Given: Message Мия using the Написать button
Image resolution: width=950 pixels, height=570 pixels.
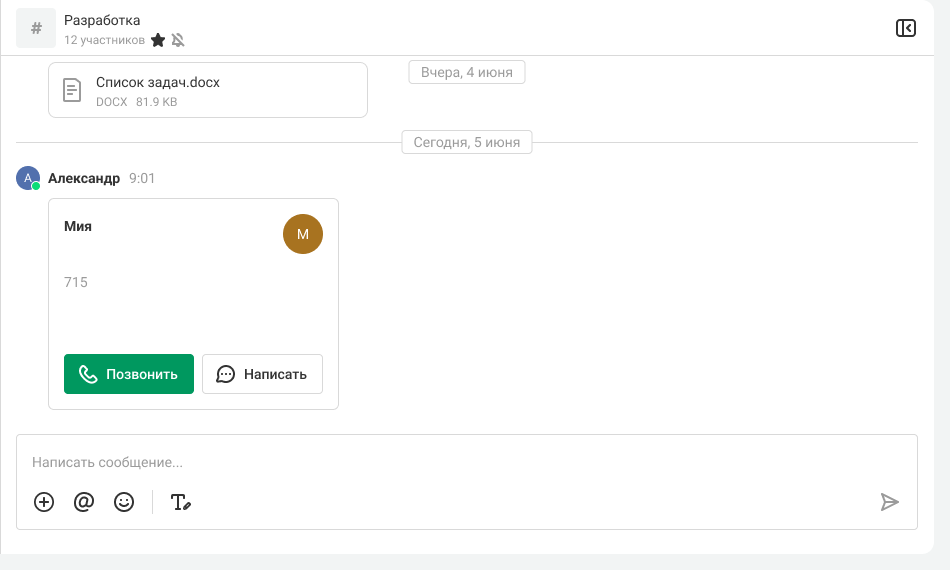Looking at the screenshot, I should point(262,374).
